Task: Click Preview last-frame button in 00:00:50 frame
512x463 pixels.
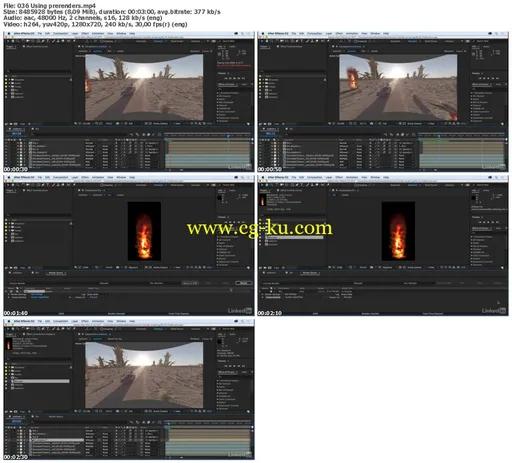Action: pyautogui.click(x=497, y=78)
